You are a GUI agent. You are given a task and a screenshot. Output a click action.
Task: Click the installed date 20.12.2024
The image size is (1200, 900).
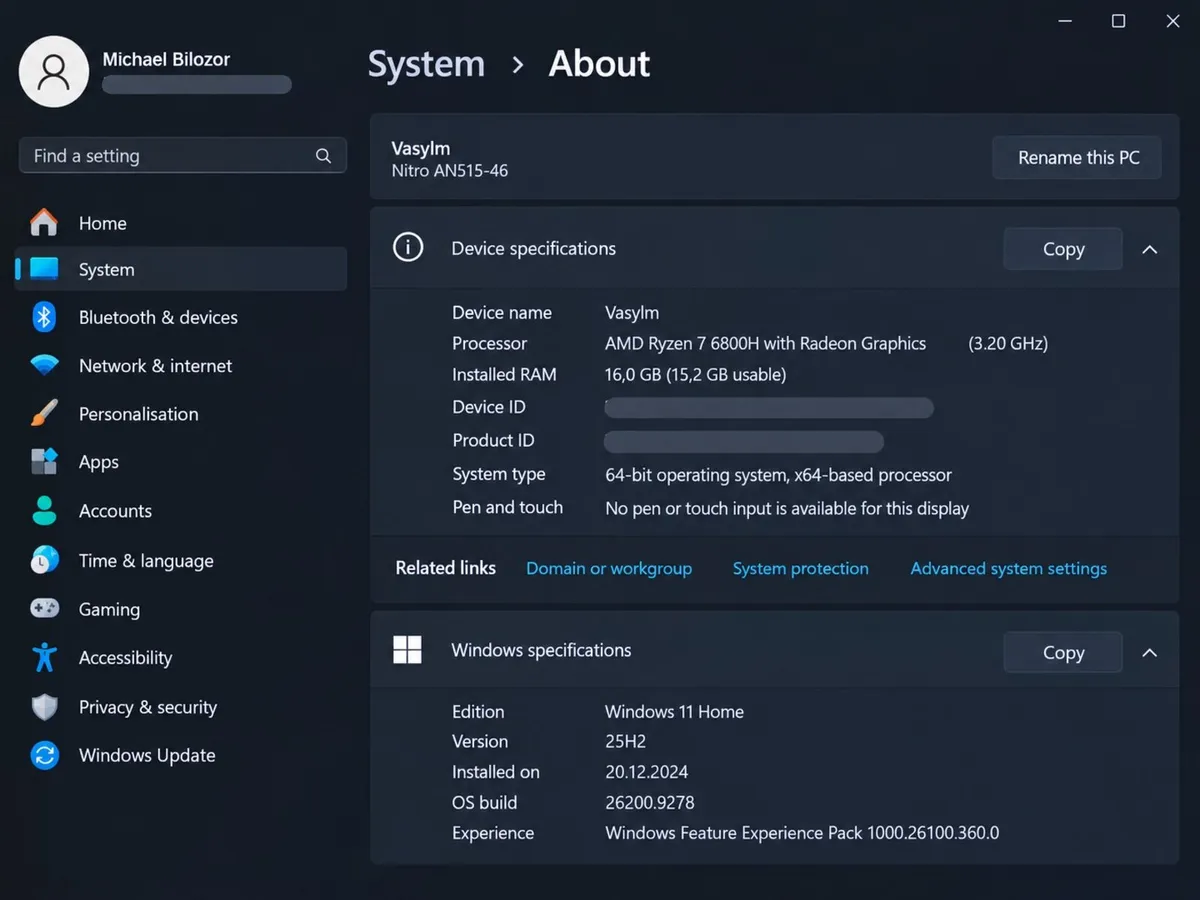click(x=646, y=772)
